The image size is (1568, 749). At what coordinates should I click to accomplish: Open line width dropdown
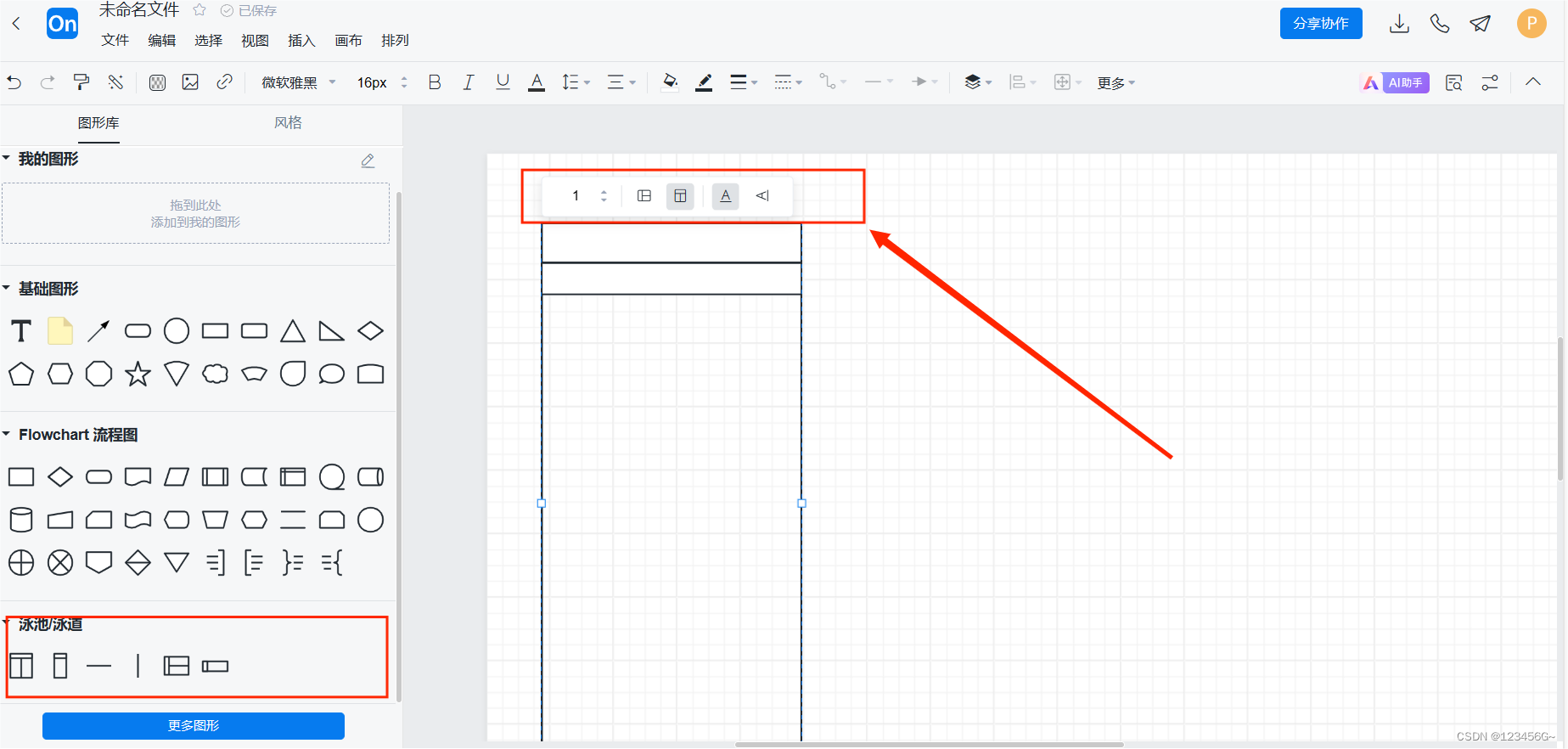point(744,82)
